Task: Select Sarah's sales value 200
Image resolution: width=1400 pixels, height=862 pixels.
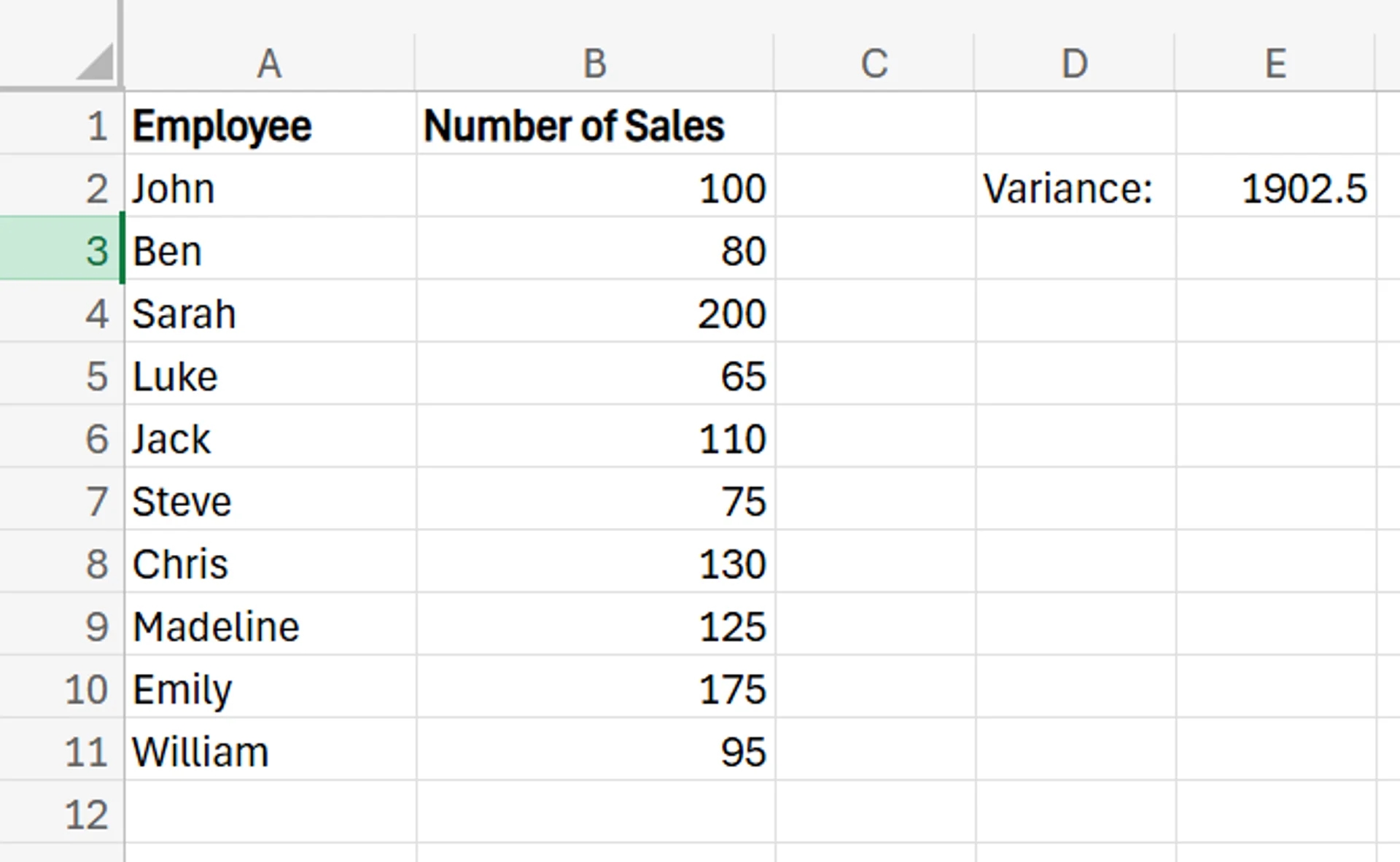Action: click(594, 313)
